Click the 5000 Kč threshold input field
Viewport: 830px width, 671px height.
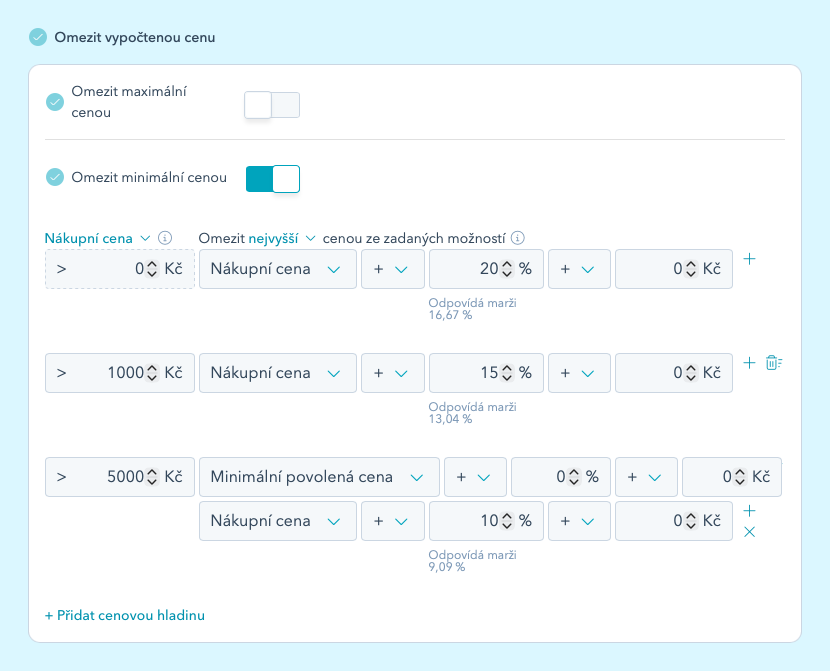120,477
